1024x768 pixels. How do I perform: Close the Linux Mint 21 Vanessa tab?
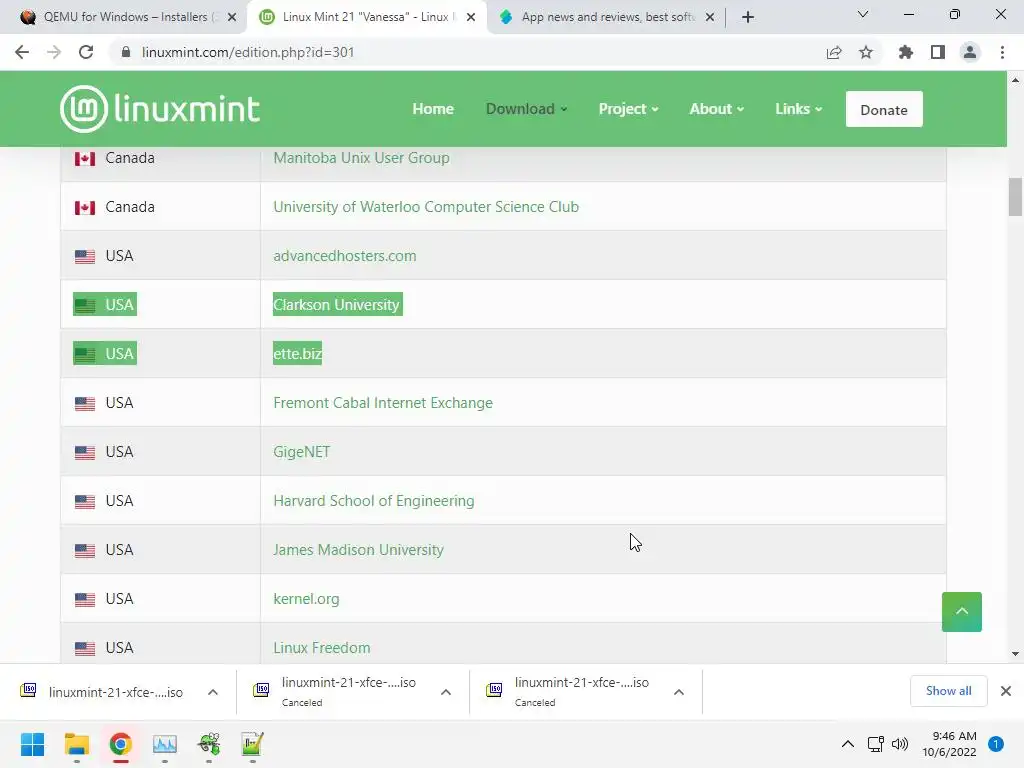471,17
